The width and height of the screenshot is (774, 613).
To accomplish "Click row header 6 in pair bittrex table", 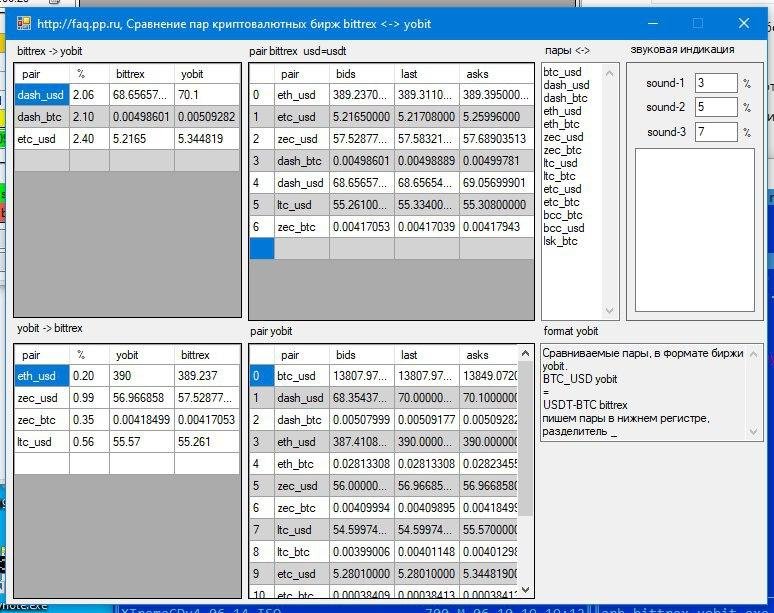I will (x=262, y=227).
